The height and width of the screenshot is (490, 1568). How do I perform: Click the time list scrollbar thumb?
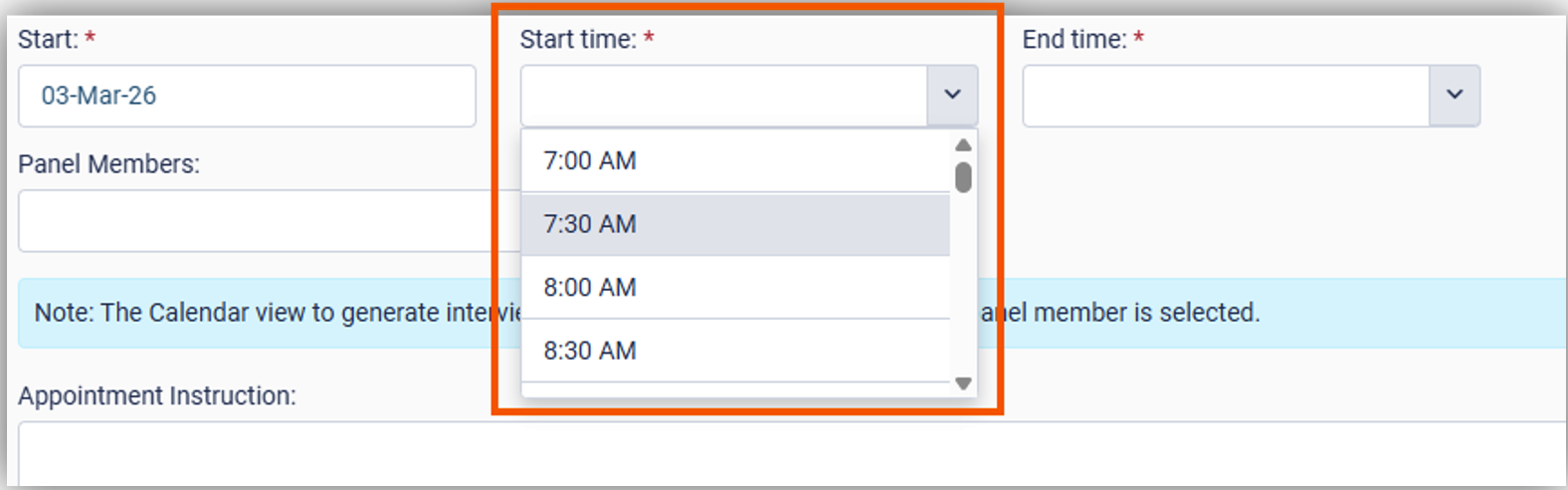pos(963,177)
